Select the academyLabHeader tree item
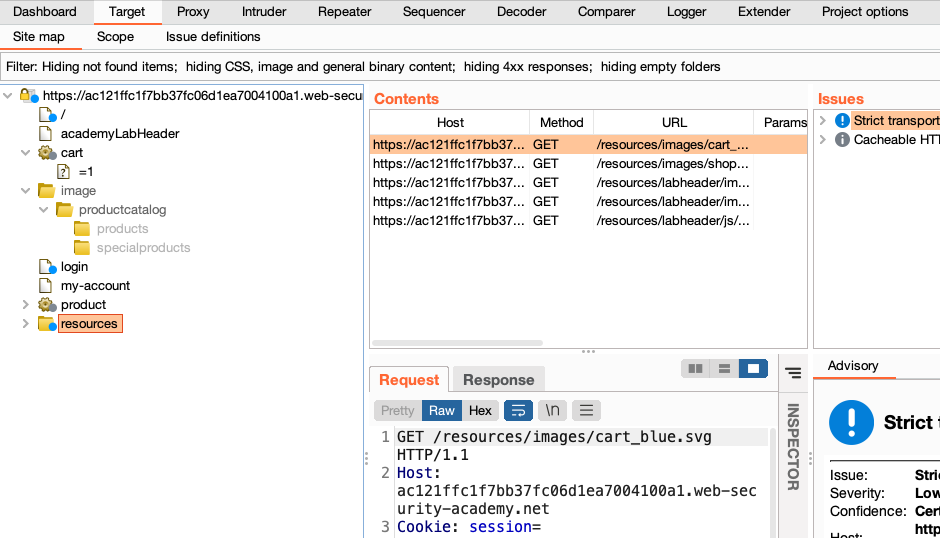The image size is (940, 538). [120, 133]
